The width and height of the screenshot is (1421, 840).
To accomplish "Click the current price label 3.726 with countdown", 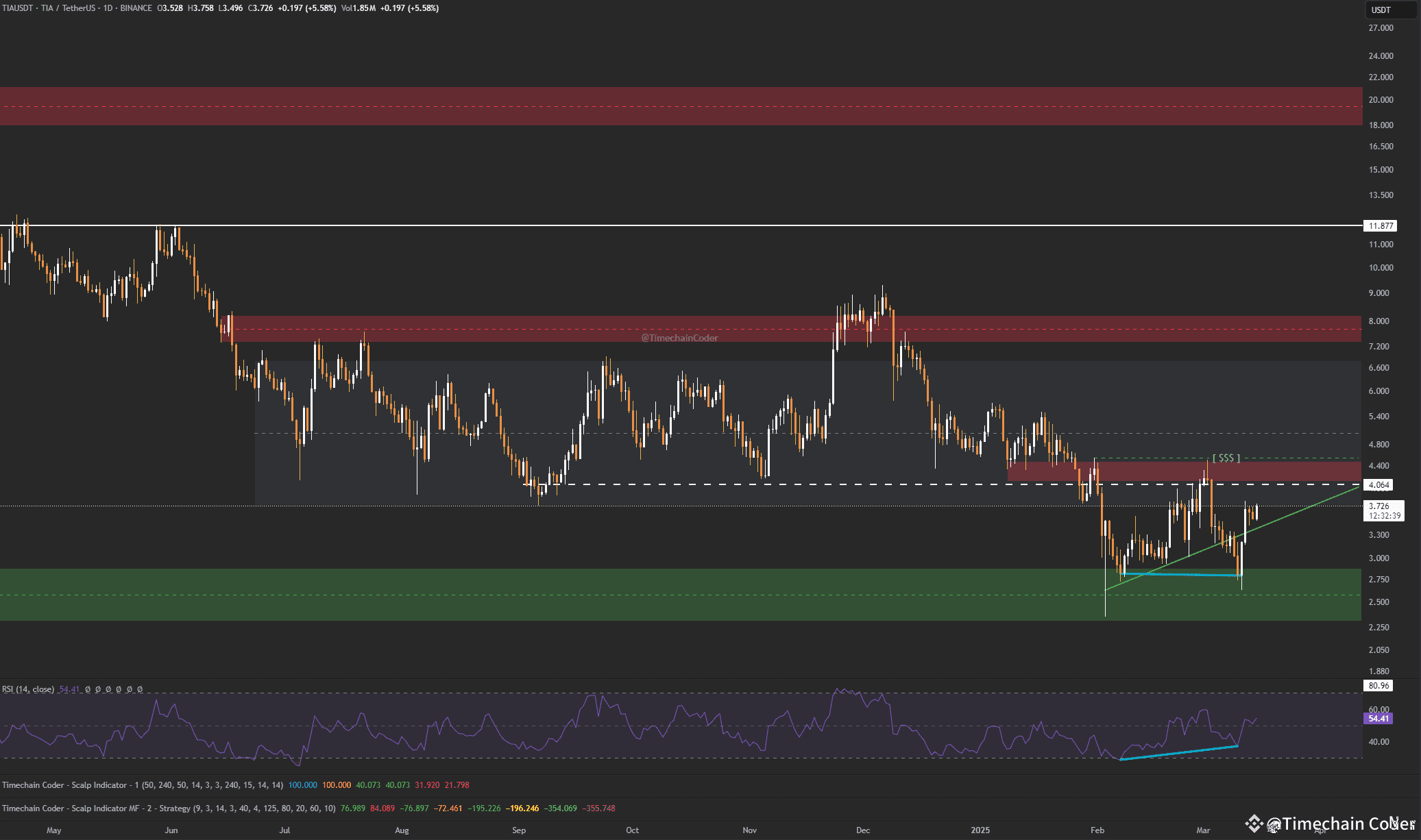I will 1384,511.
